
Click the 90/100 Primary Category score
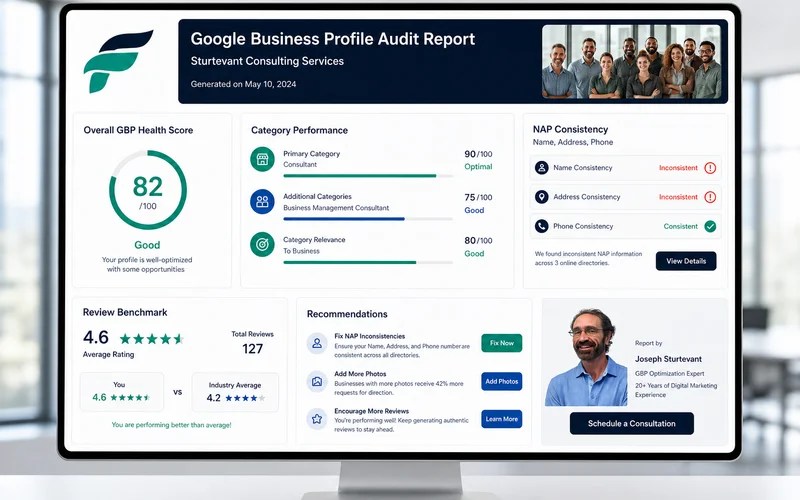tap(478, 154)
